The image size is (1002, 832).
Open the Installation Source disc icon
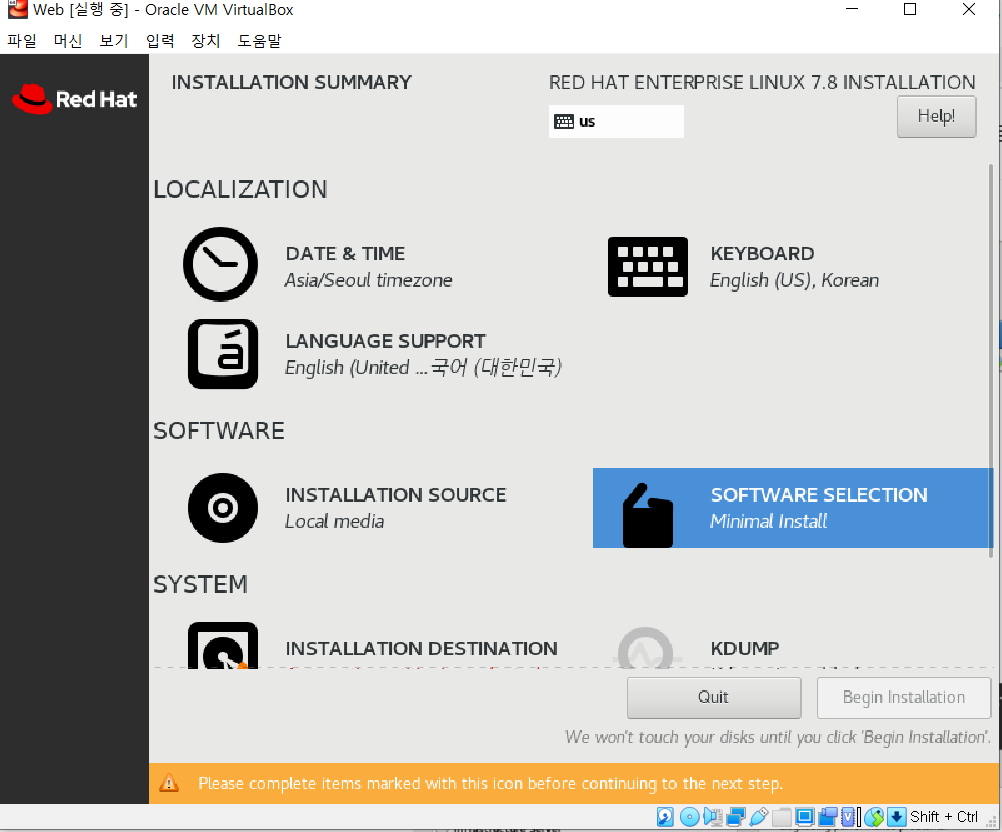[x=222, y=508]
